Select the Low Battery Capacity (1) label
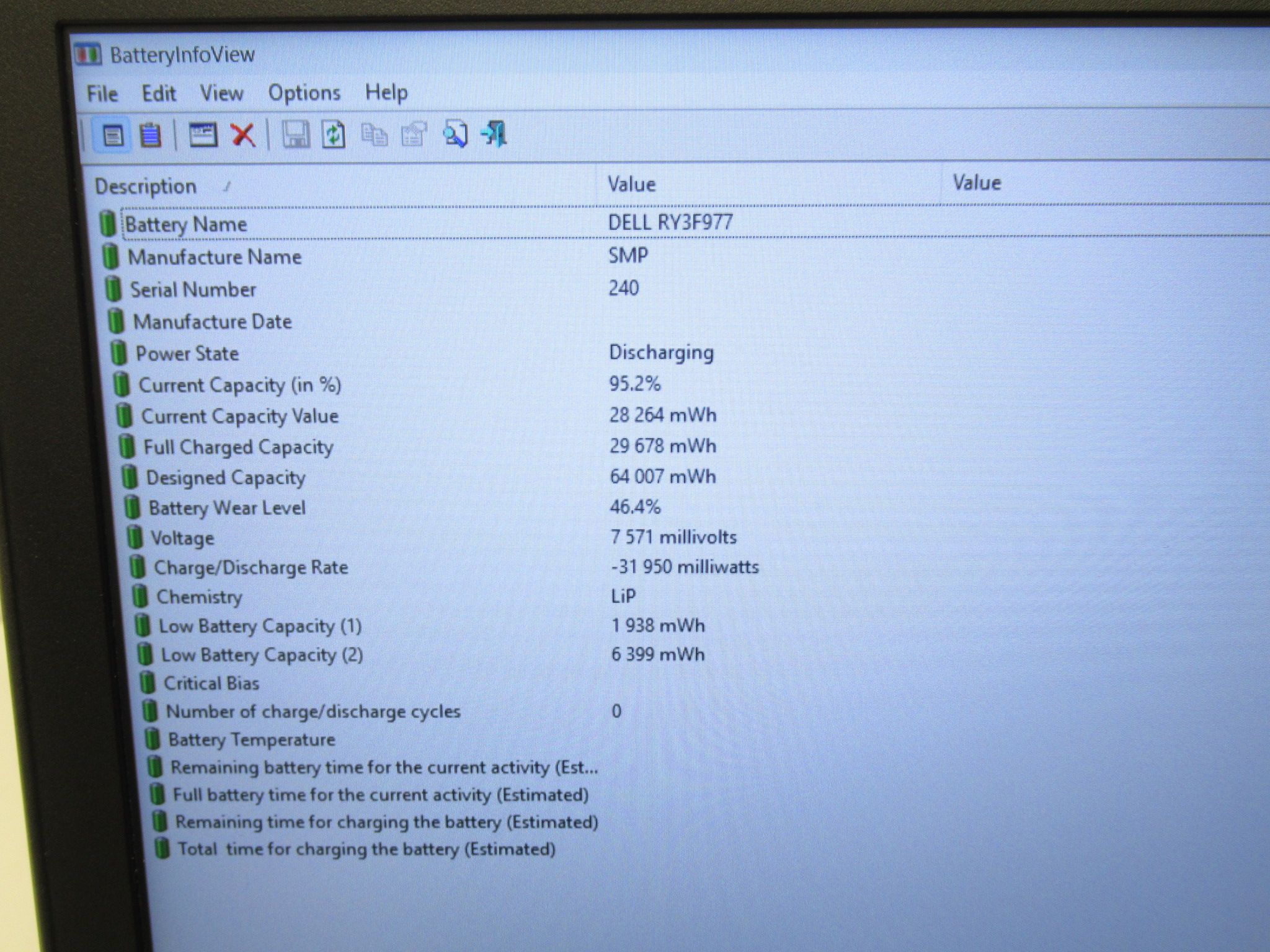 tap(260, 626)
